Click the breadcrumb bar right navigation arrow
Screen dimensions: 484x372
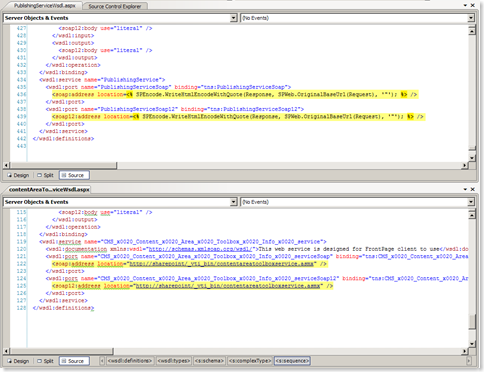click(x=469, y=361)
